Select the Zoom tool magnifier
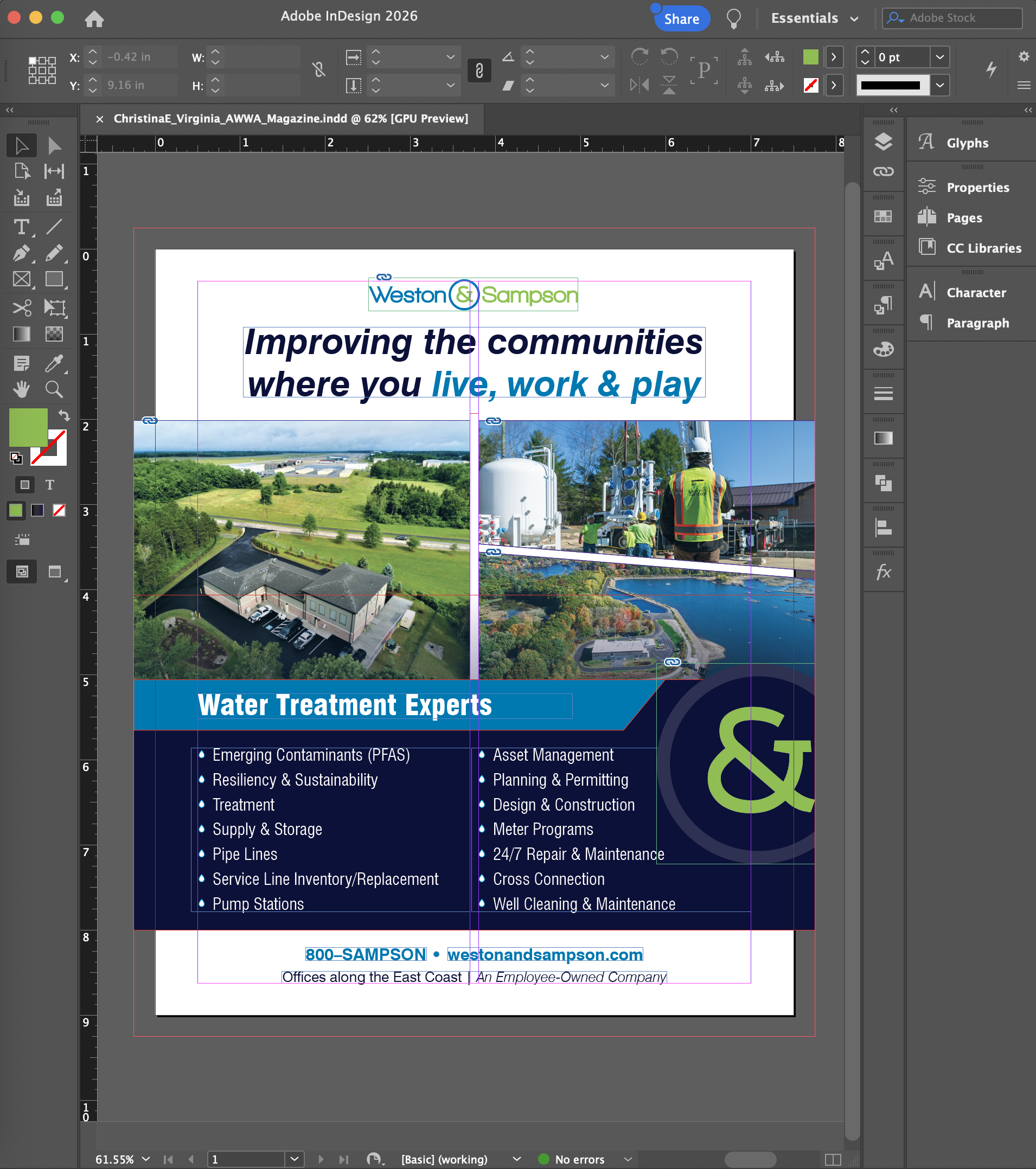Image resolution: width=1036 pixels, height=1169 pixels. (54, 389)
